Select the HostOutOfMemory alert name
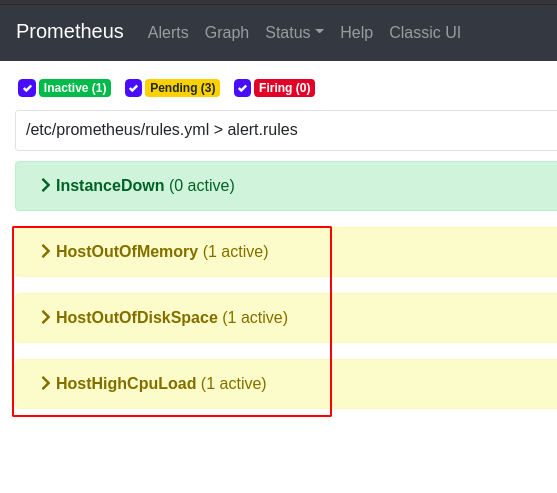 [127, 251]
